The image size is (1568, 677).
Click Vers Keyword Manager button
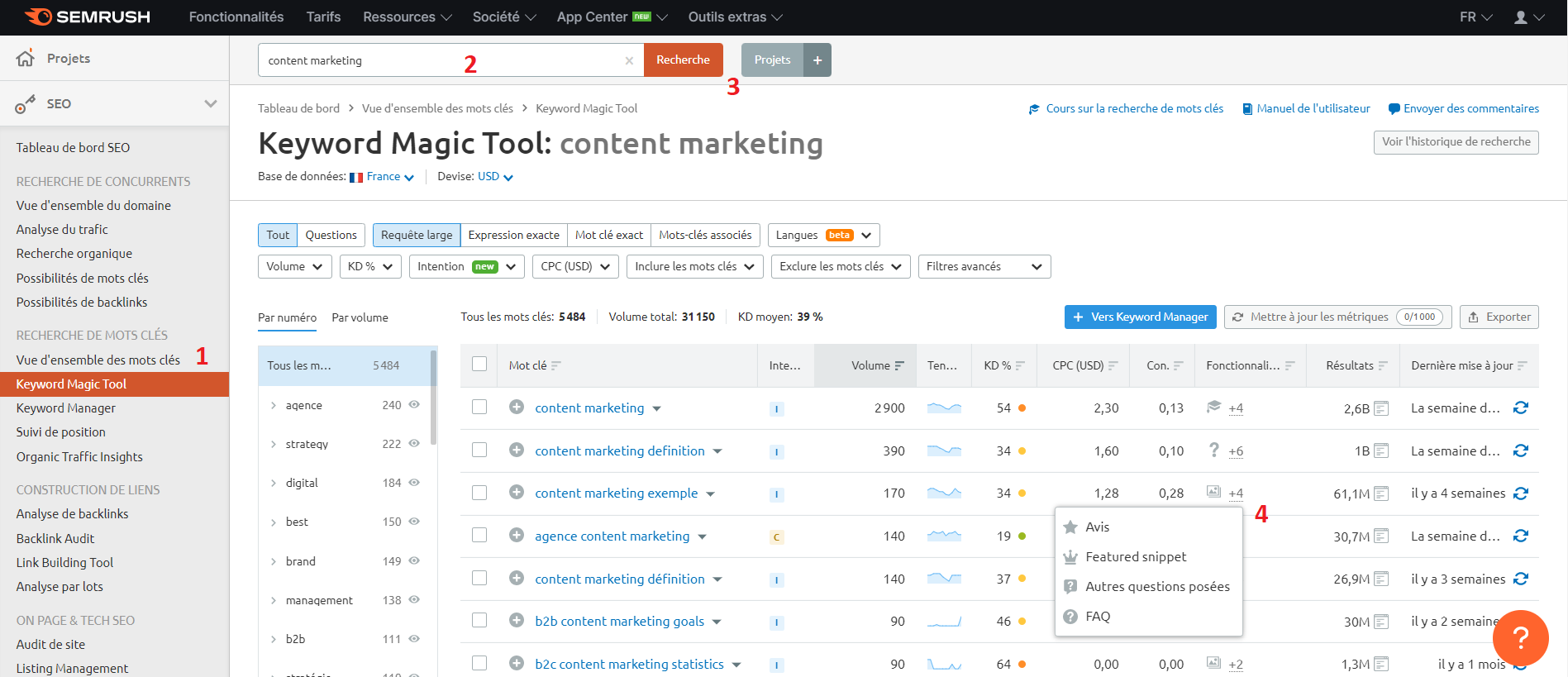point(1141,317)
